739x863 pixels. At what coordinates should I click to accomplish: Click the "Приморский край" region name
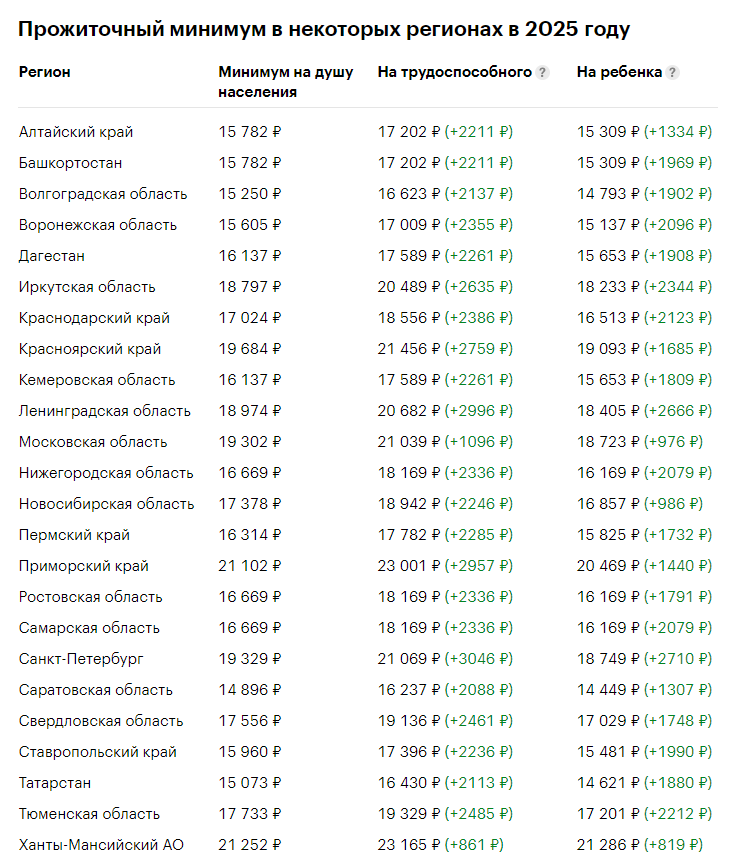pos(84,566)
